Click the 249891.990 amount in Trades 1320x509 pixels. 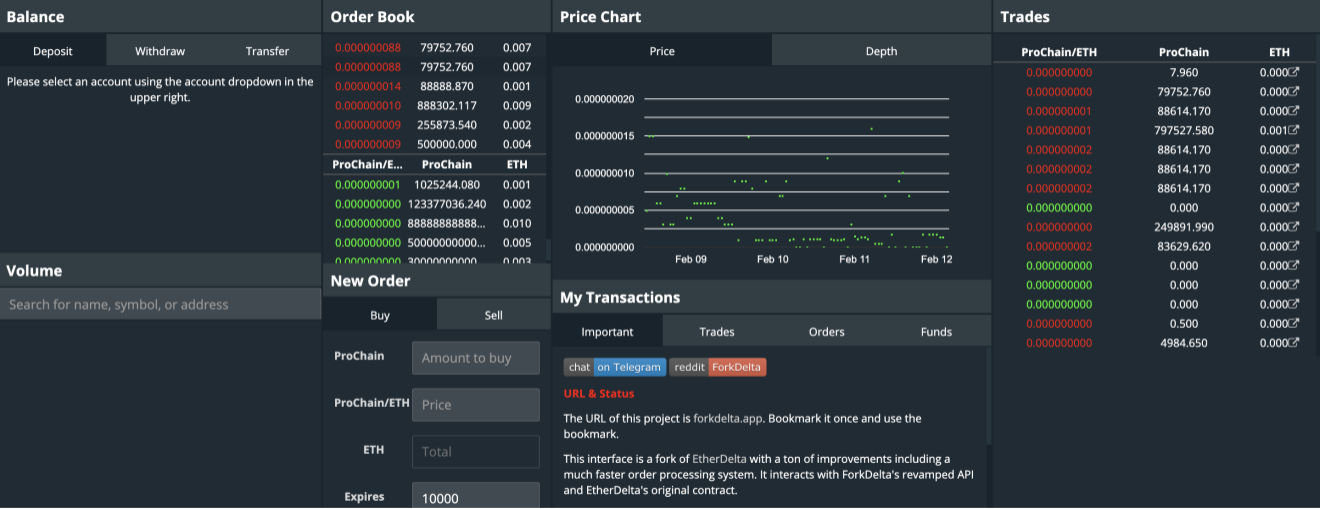tap(1183, 227)
